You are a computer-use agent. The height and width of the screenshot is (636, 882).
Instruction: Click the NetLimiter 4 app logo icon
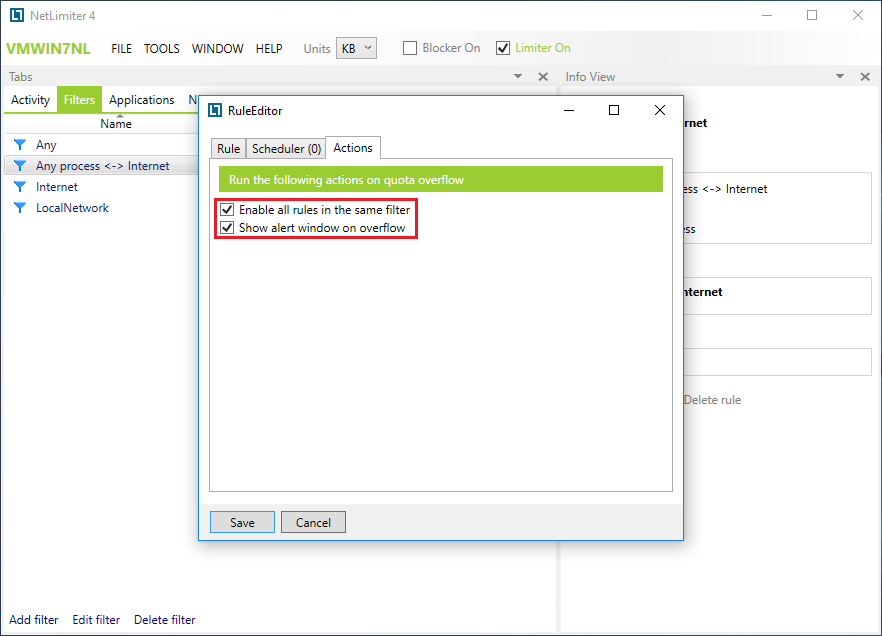[16, 15]
